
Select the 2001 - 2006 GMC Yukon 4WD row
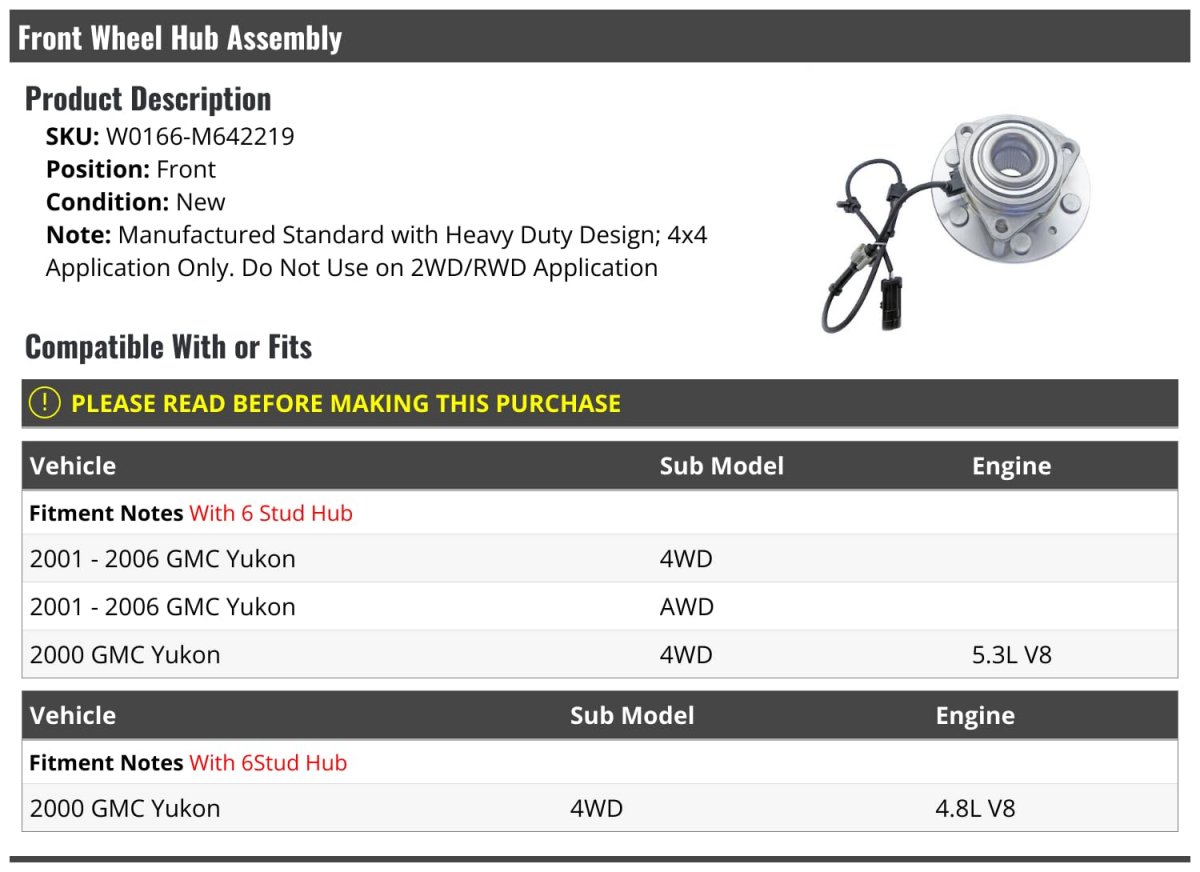point(163,559)
